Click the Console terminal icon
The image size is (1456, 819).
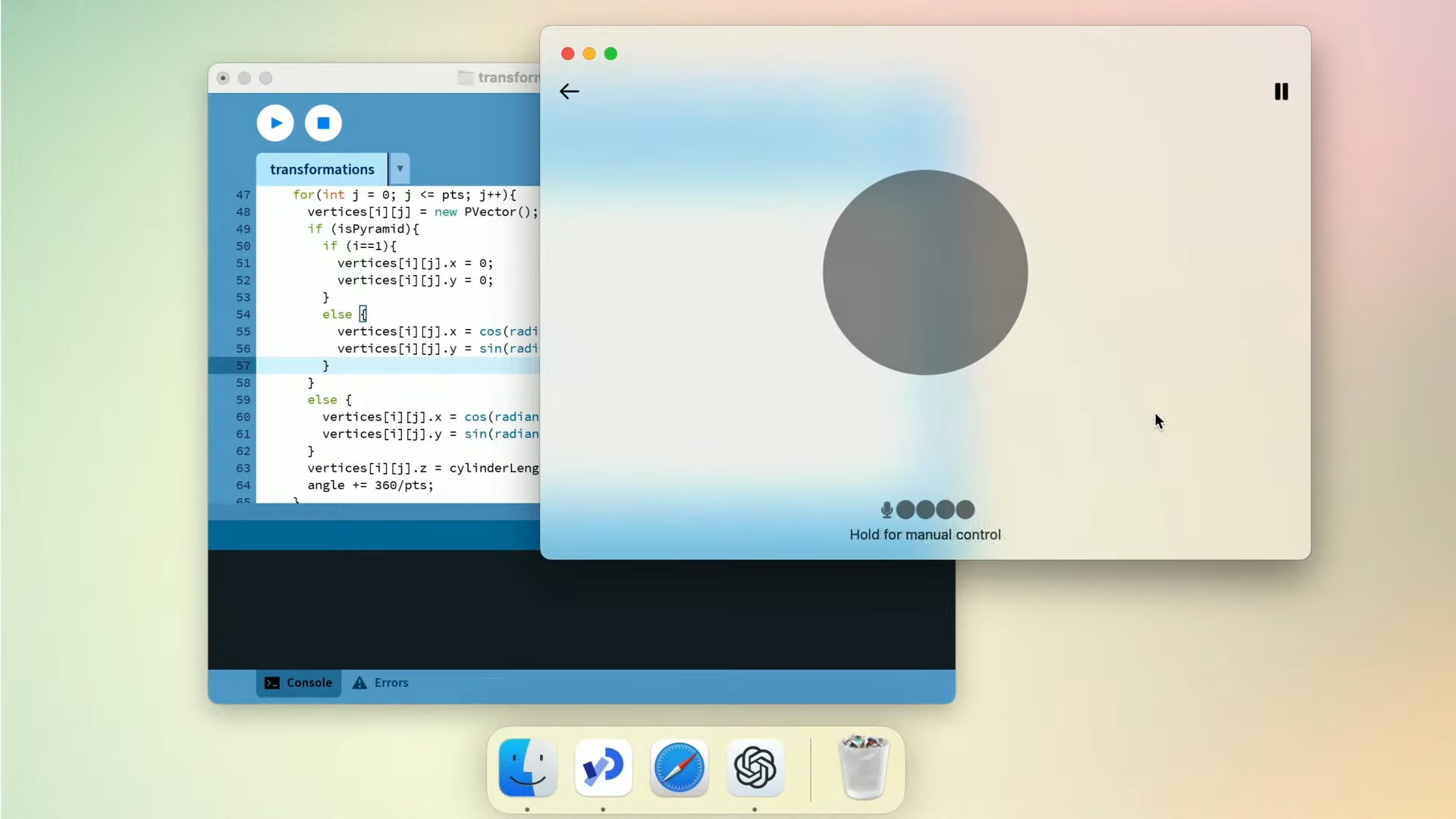(272, 682)
